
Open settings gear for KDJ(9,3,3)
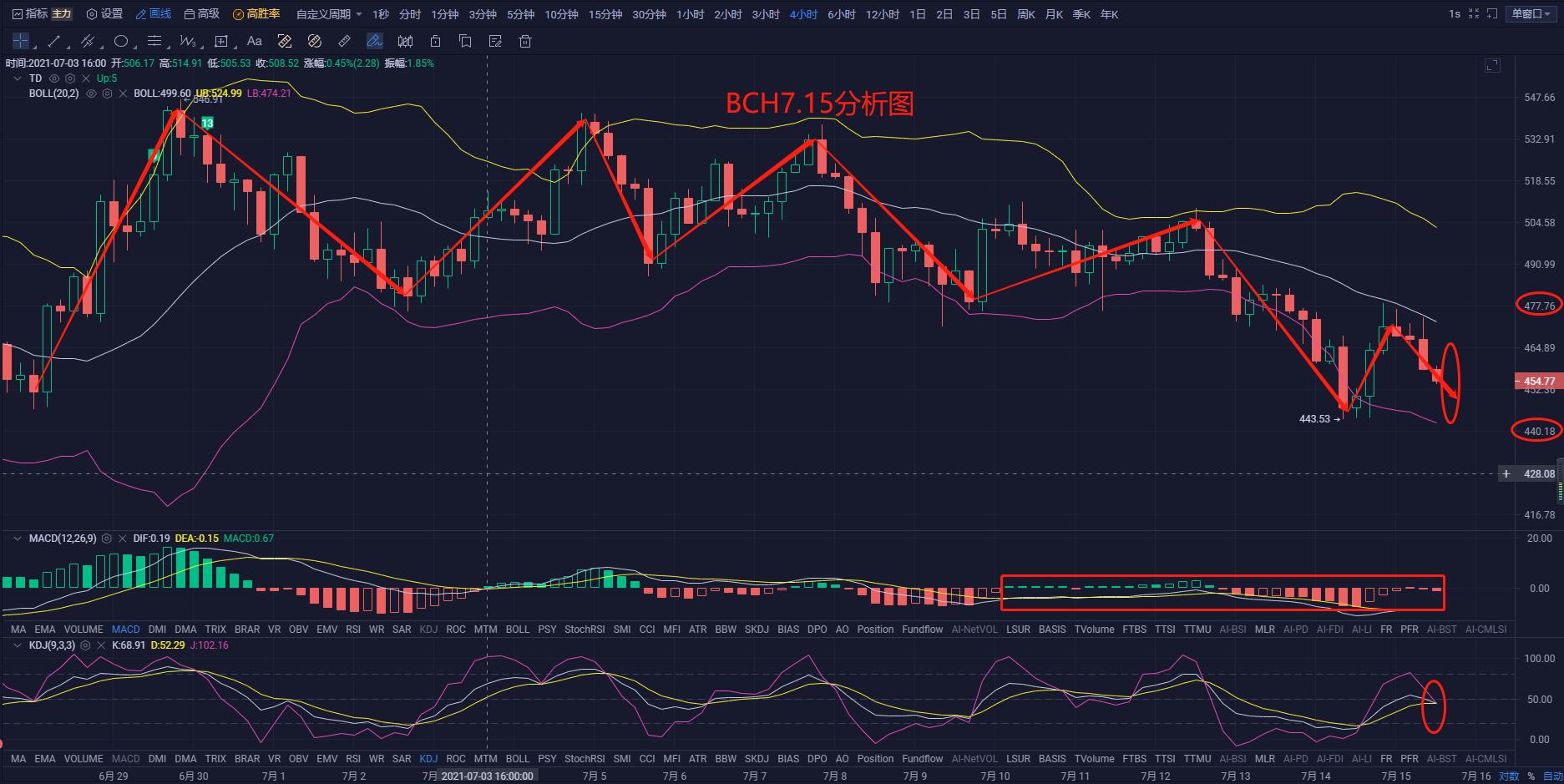coord(85,645)
